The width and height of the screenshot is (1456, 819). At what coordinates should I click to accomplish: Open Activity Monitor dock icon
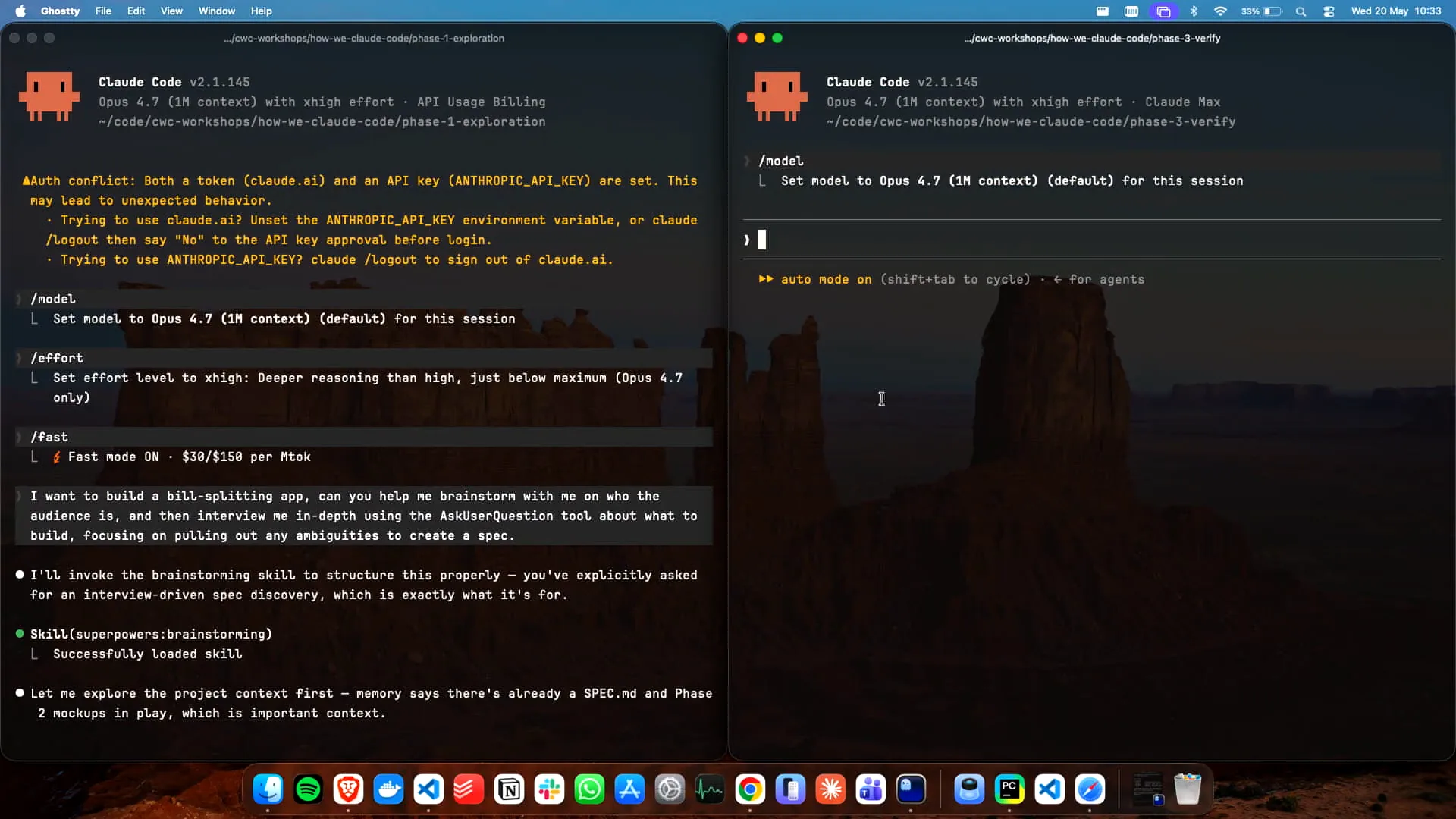click(x=710, y=789)
